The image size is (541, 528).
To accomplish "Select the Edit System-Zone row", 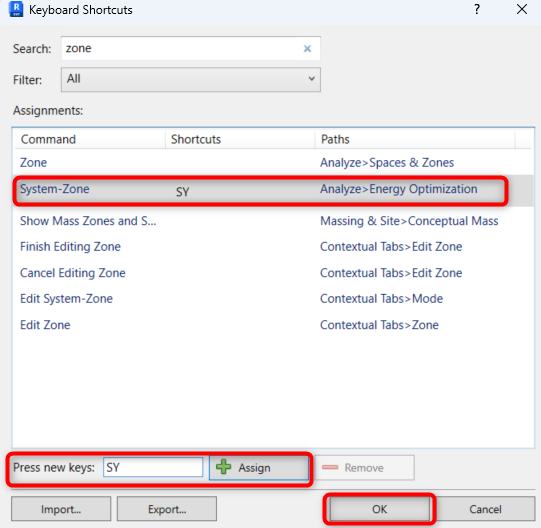I will click(x=273, y=299).
